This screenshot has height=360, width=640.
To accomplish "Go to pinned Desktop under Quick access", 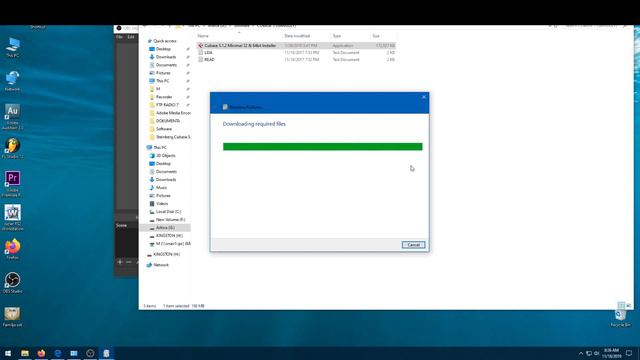I will point(163,49).
